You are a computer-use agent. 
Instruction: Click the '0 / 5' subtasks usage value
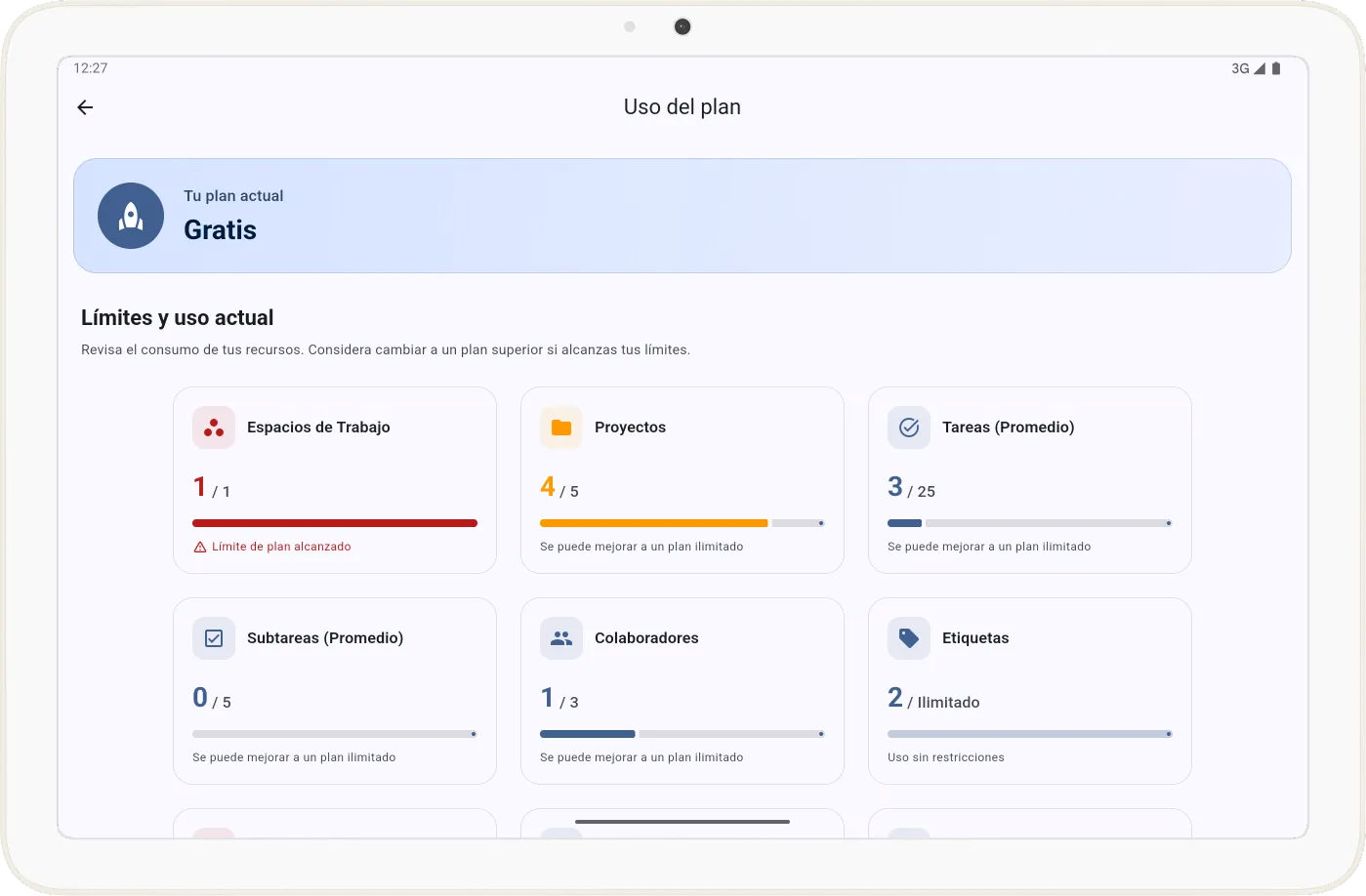212,698
